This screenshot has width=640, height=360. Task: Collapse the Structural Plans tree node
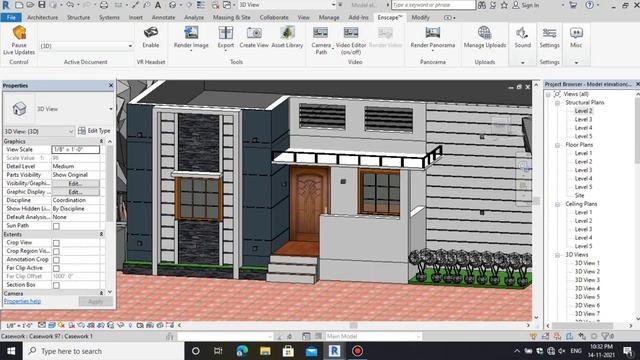point(557,103)
